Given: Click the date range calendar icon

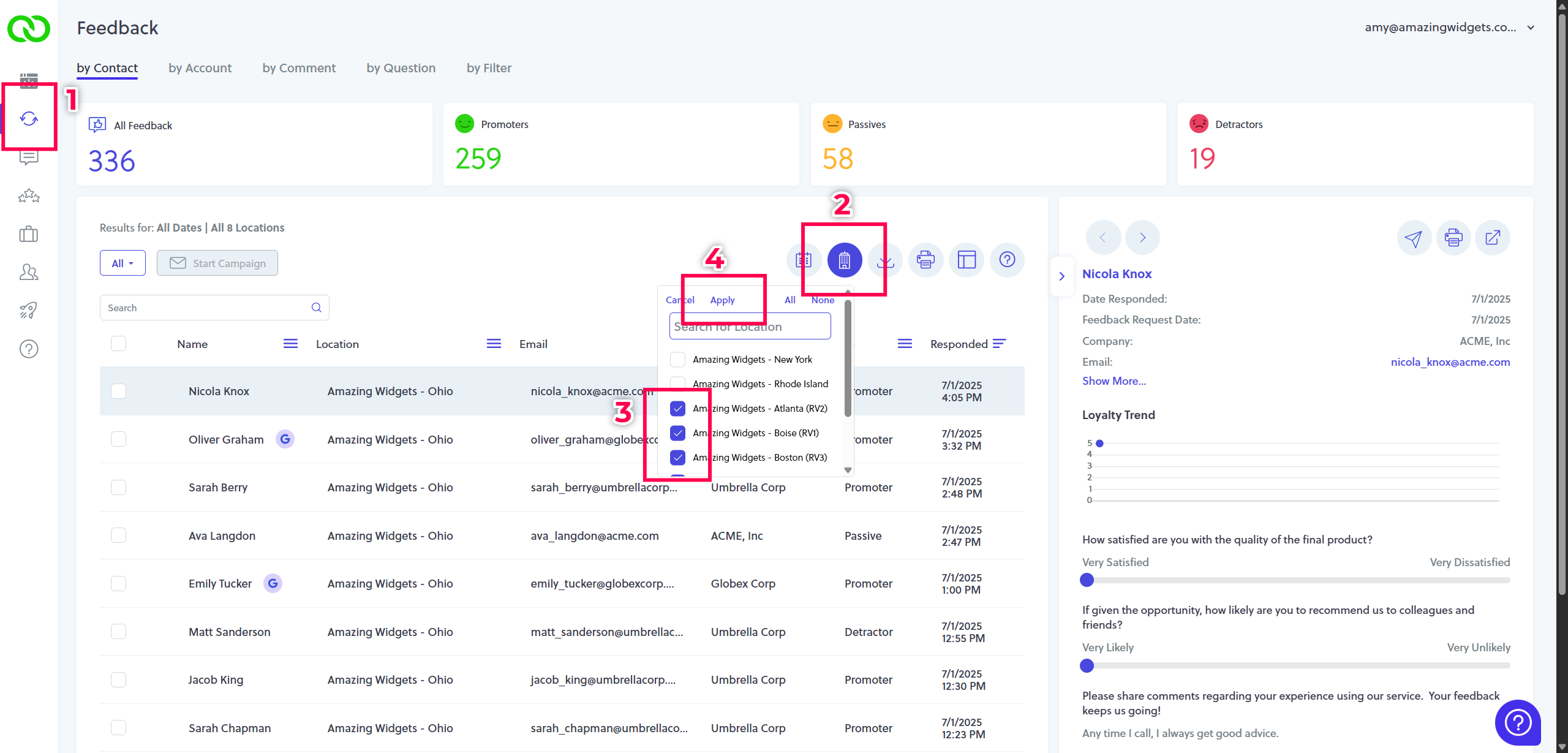Looking at the screenshot, I should [804, 260].
